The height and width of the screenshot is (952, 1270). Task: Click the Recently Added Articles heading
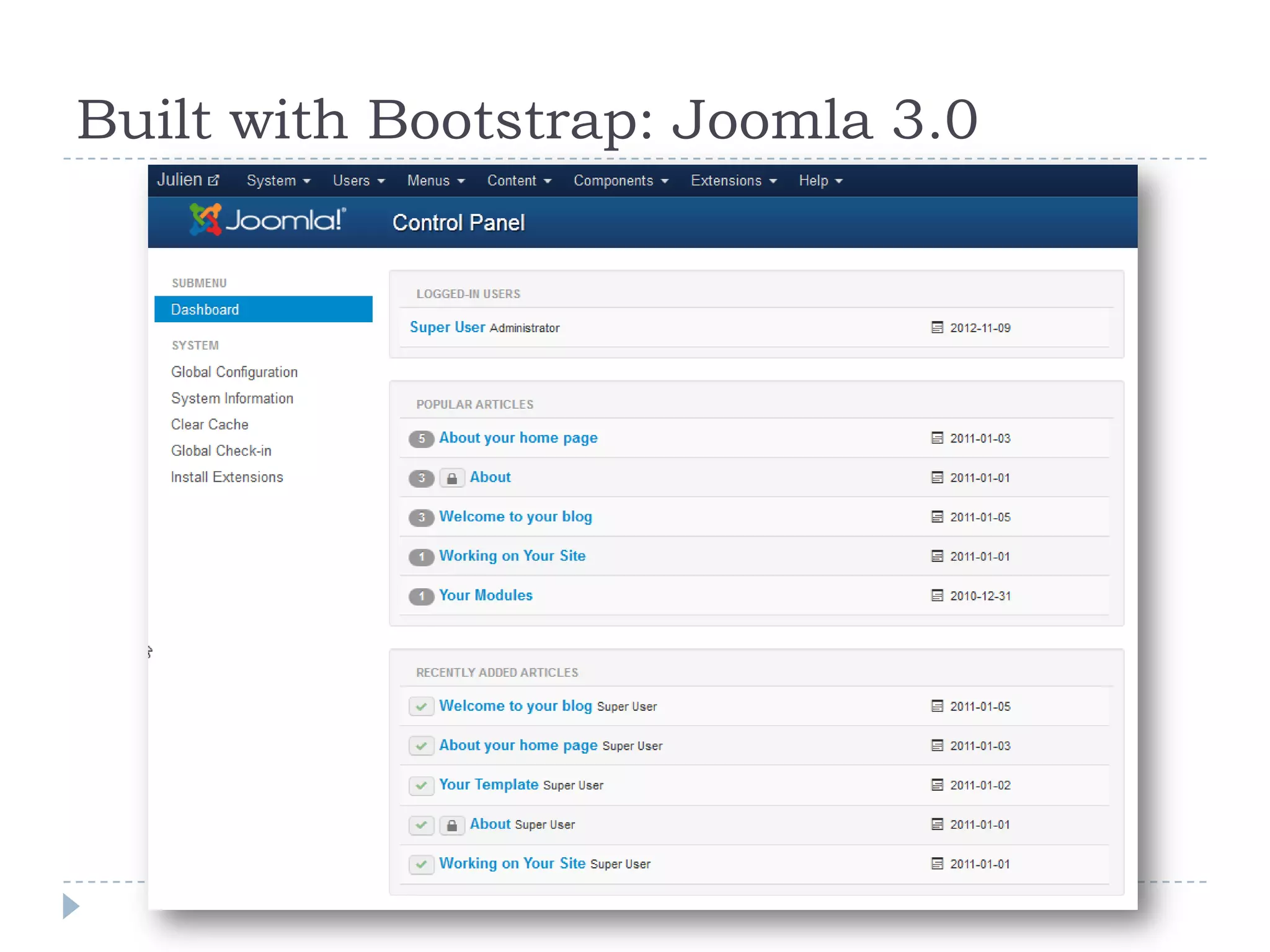point(497,673)
